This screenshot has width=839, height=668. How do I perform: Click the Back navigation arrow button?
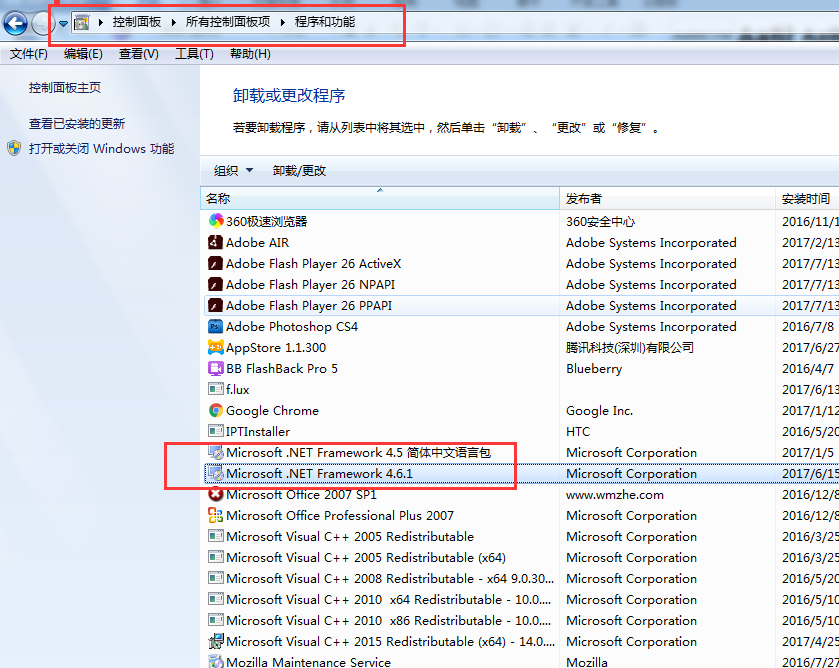click(15, 24)
